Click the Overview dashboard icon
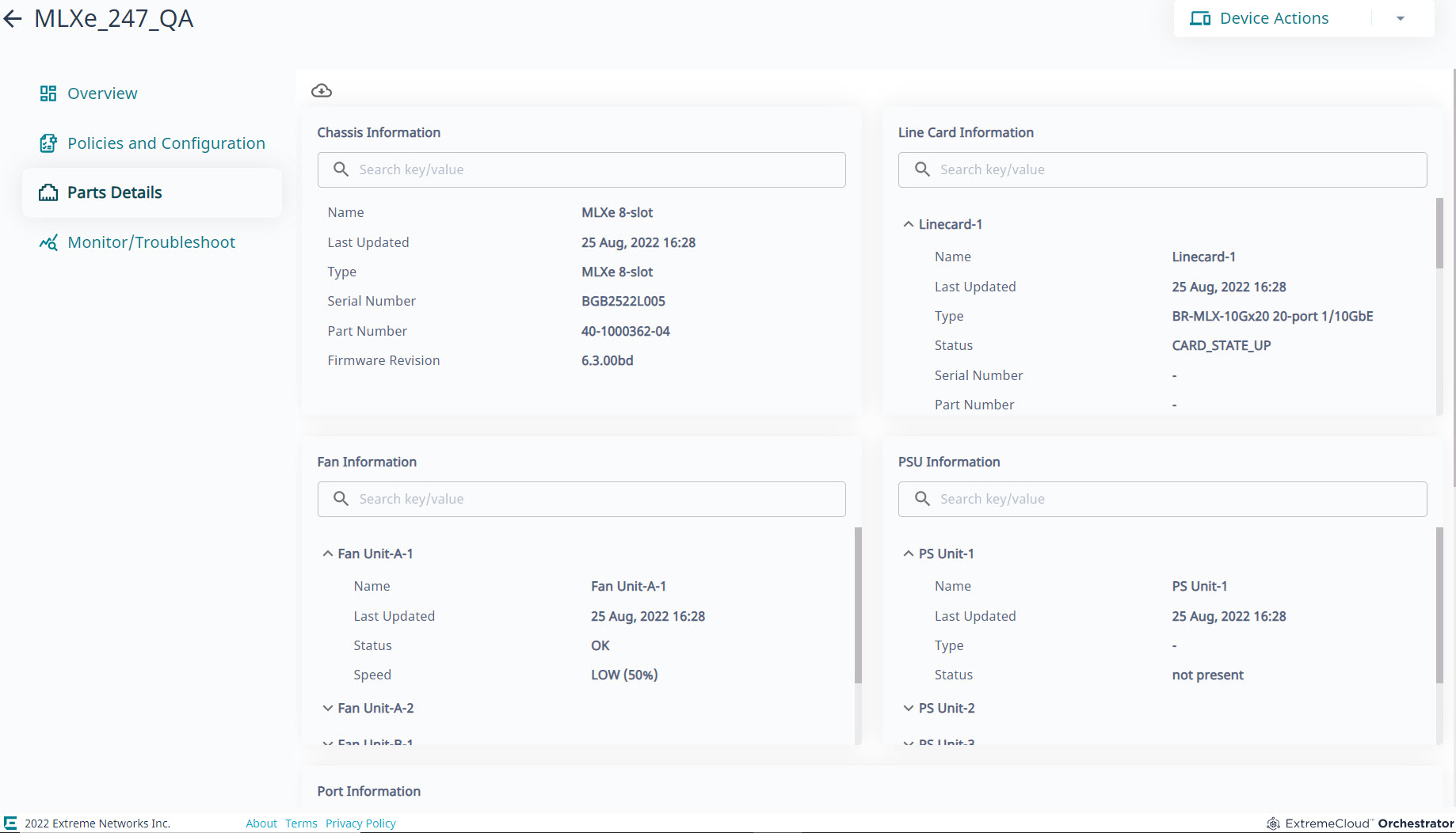The height and width of the screenshot is (833, 1456). [x=48, y=93]
